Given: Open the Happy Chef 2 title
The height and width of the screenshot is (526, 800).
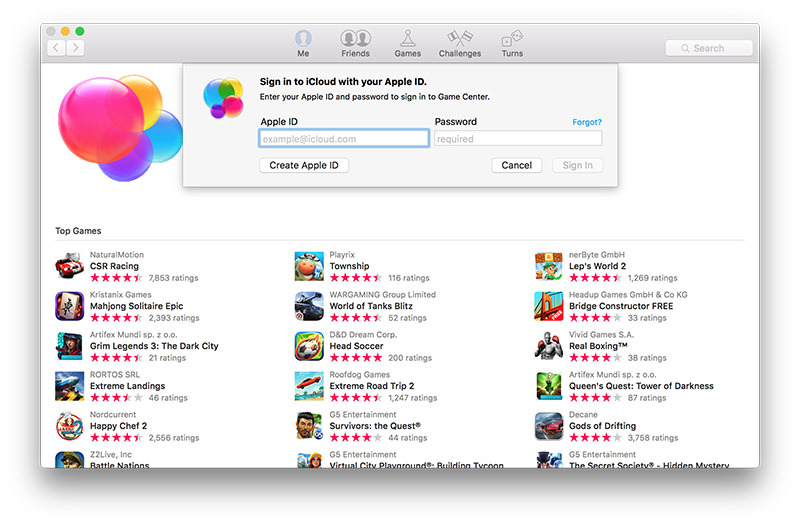Looking at the screenshot, I should tap(118, 426).
